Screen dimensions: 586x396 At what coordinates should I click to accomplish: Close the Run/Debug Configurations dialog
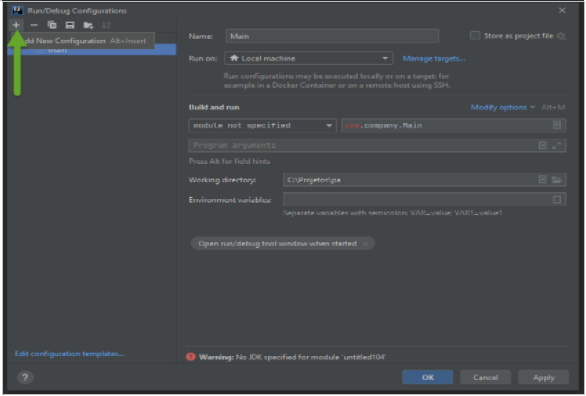562,10
